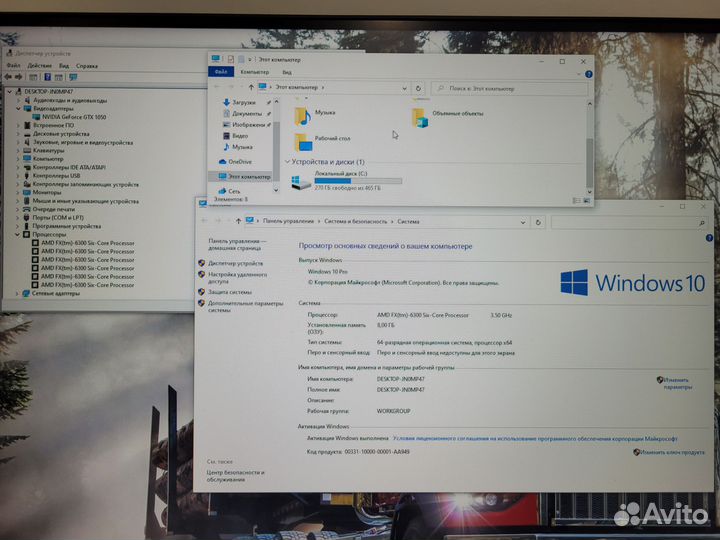Click Изменить параметры link
720x540 pixels.
677,383
